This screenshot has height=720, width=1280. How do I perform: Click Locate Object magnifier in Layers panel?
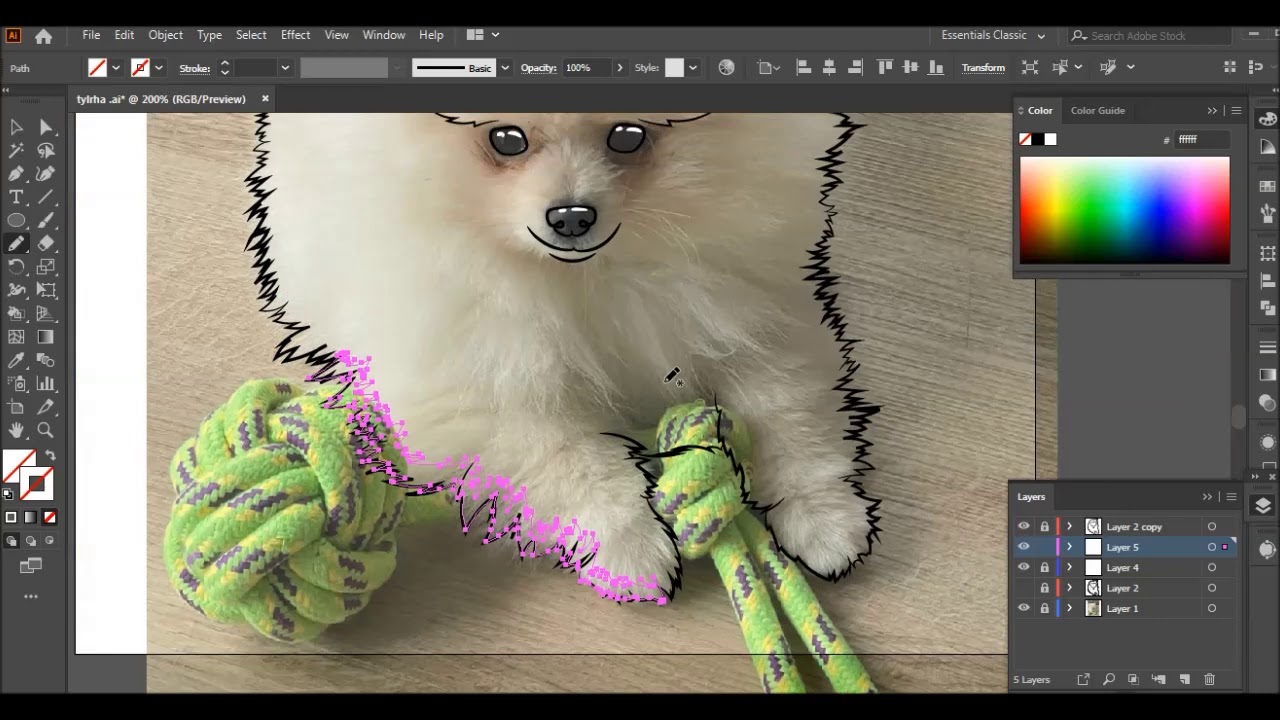[x=1108, y=680]
